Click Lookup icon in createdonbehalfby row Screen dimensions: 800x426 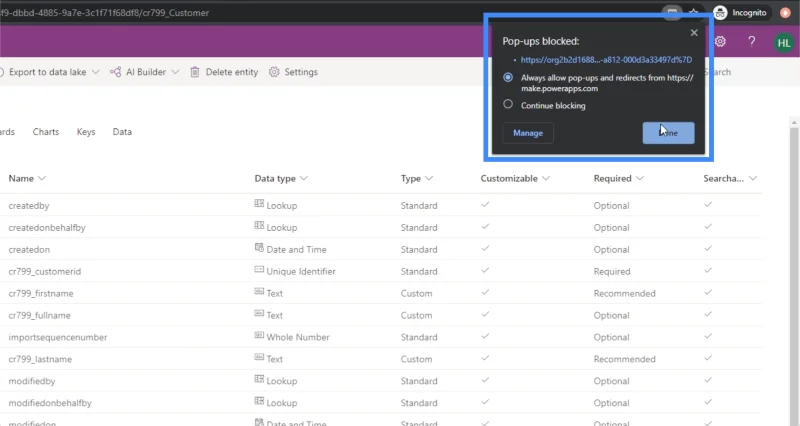tap(259, 225)
